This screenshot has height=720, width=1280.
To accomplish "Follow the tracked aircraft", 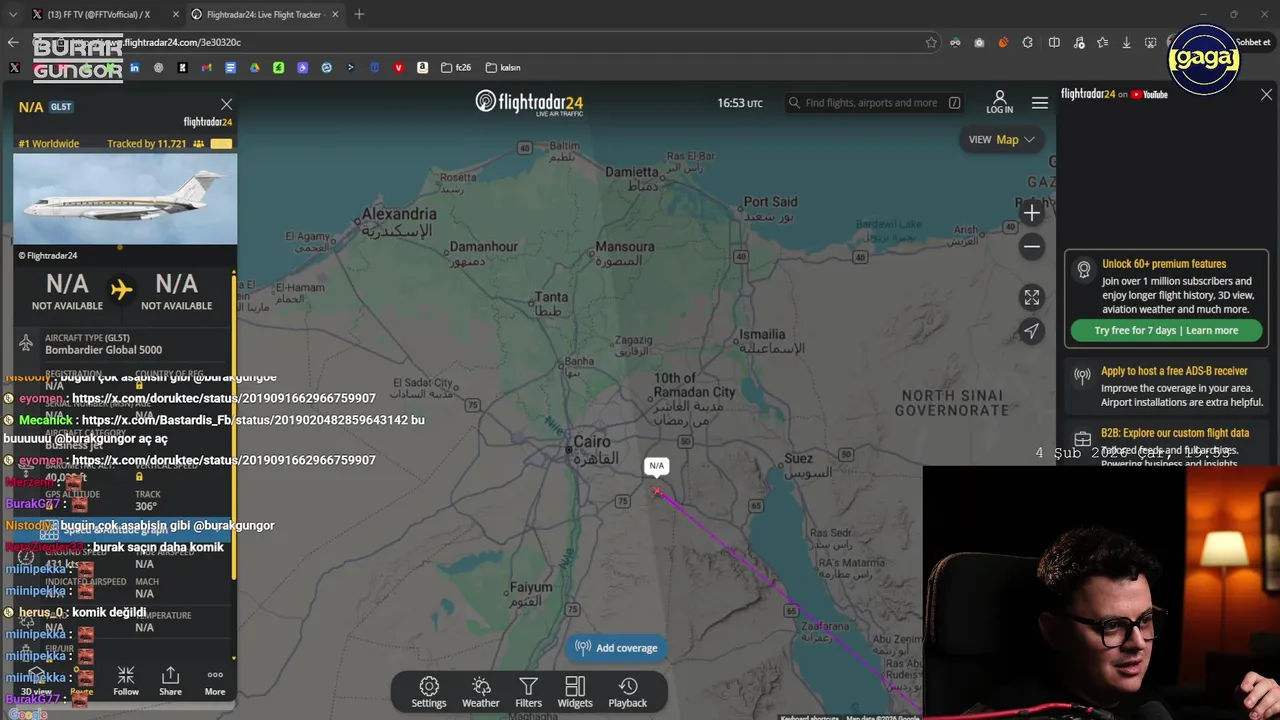I will pyautogui.click(x=126, y=682).
